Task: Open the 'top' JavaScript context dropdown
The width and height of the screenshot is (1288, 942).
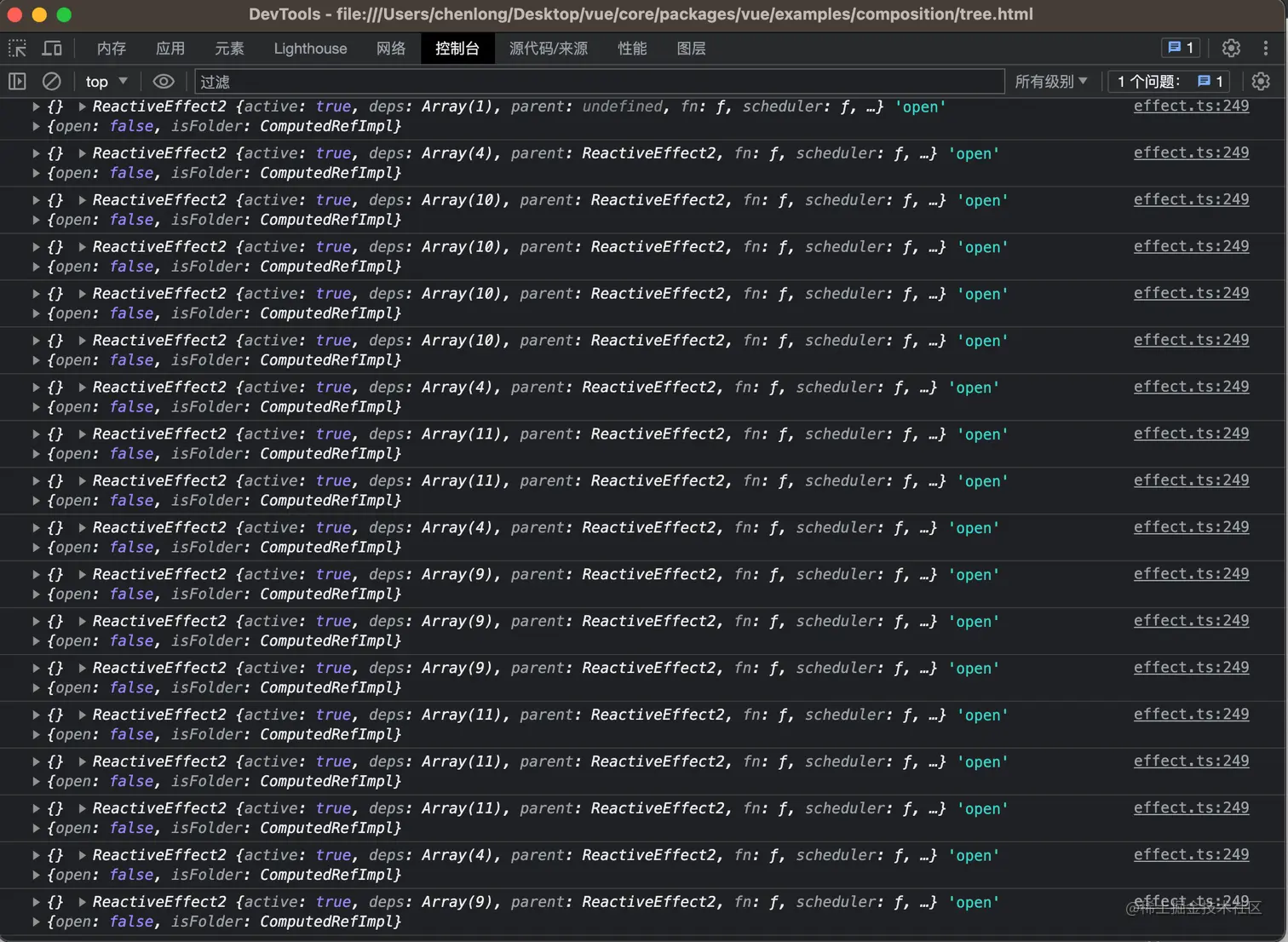Action: tap(106, 82)
